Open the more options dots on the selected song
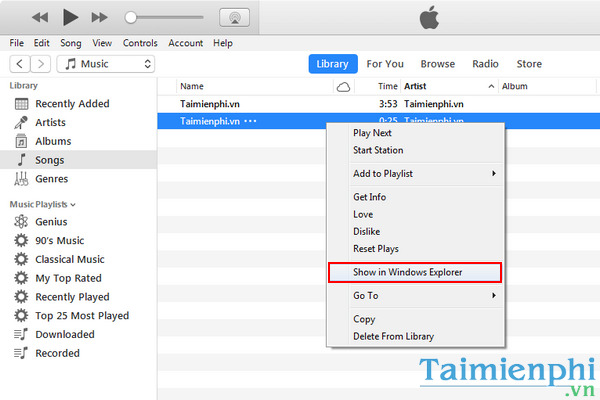Viewport: 600px width, 400px height. coord(250,121)
